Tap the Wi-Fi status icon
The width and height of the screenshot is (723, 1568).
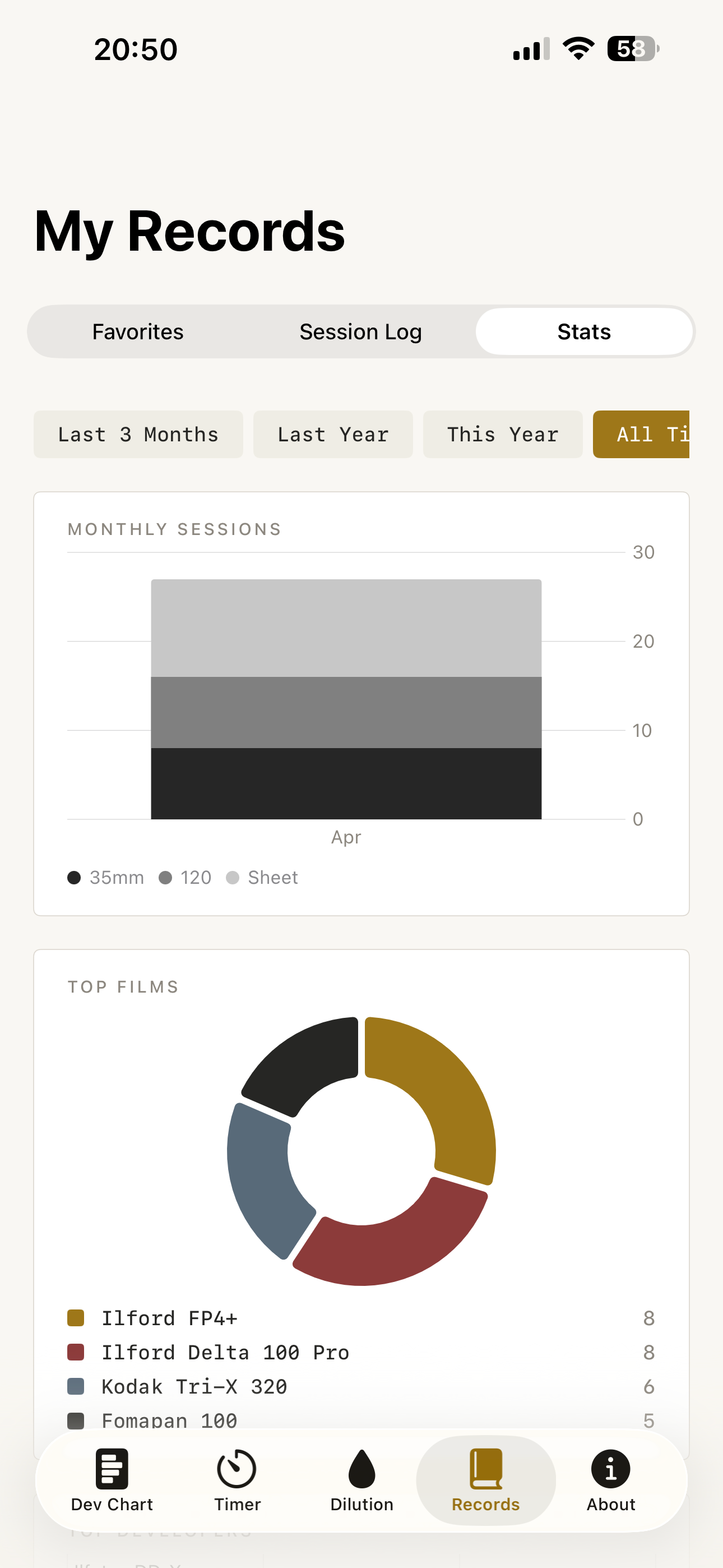(x=578, y=48)
